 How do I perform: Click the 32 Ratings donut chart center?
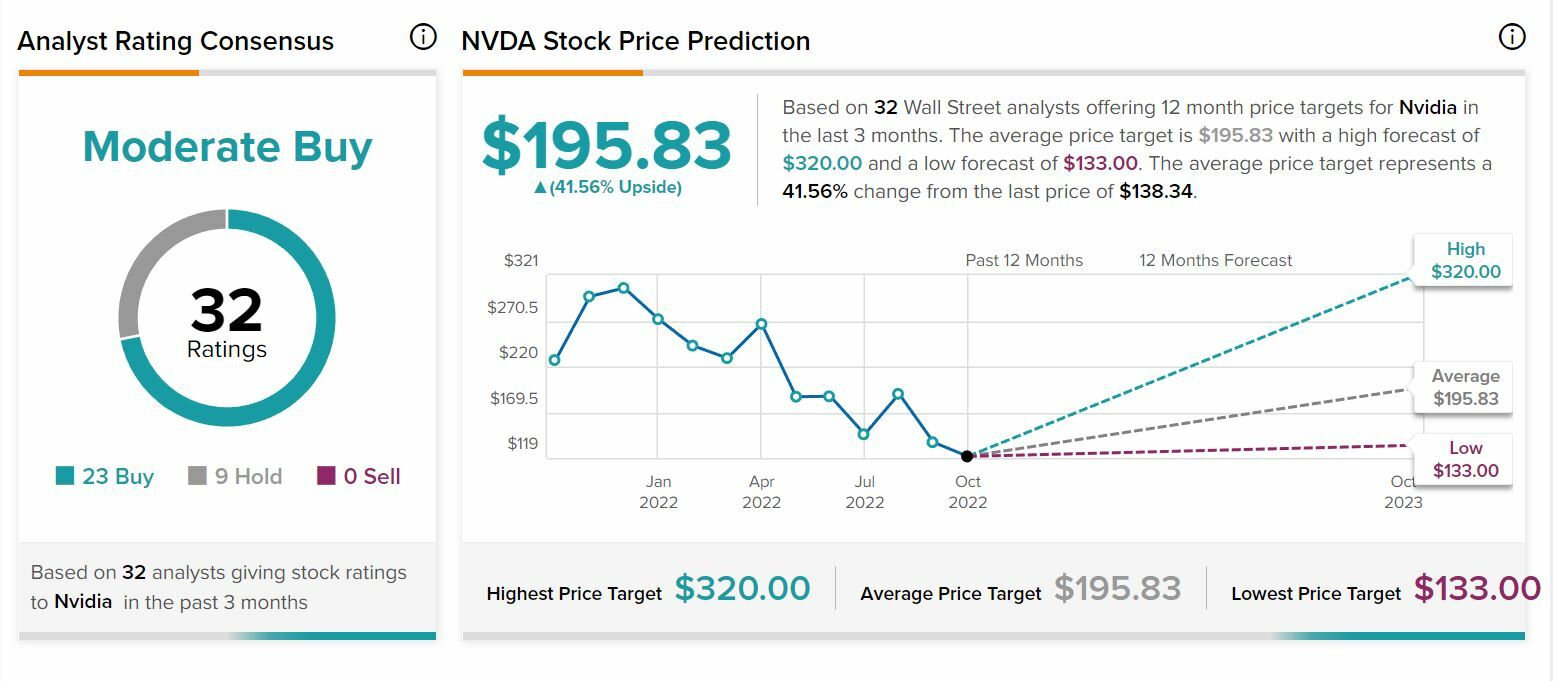tap(227, 322)
